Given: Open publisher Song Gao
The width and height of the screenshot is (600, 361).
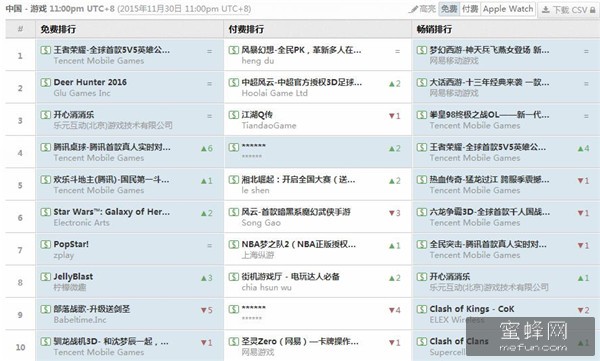Looking at the screenshot, I should tap(261, 222).
